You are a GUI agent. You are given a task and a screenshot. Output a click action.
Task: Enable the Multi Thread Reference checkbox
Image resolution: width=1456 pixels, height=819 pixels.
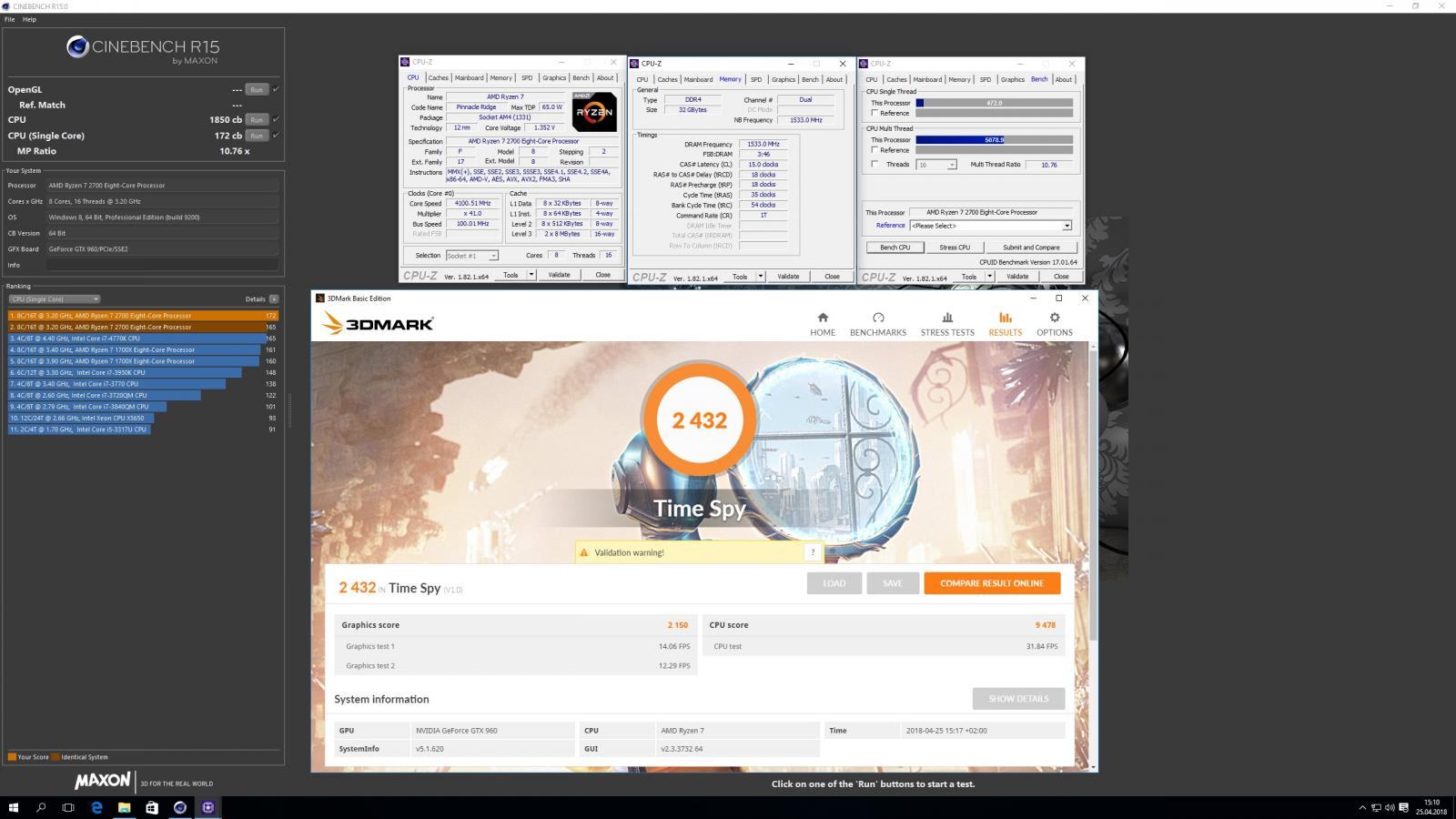(x=875, y=150)
